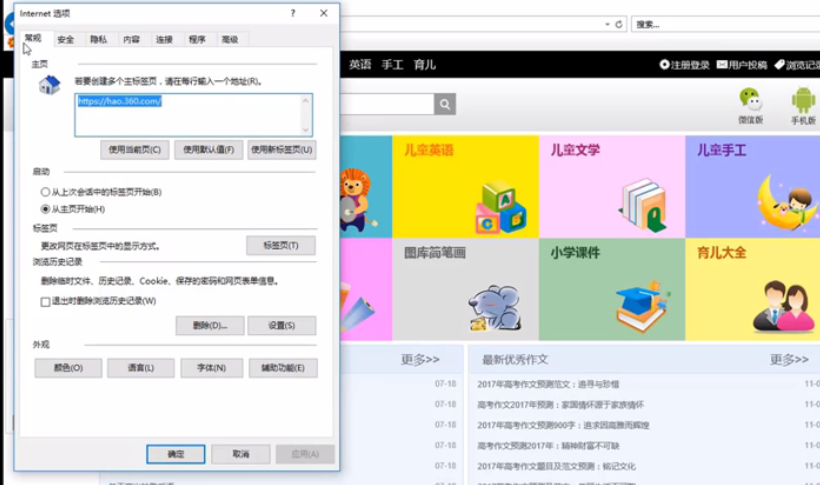The height and width of the screenshot is (485, 820).
Task: Click the lion cartoon icon
Action: tap(356, 200)
